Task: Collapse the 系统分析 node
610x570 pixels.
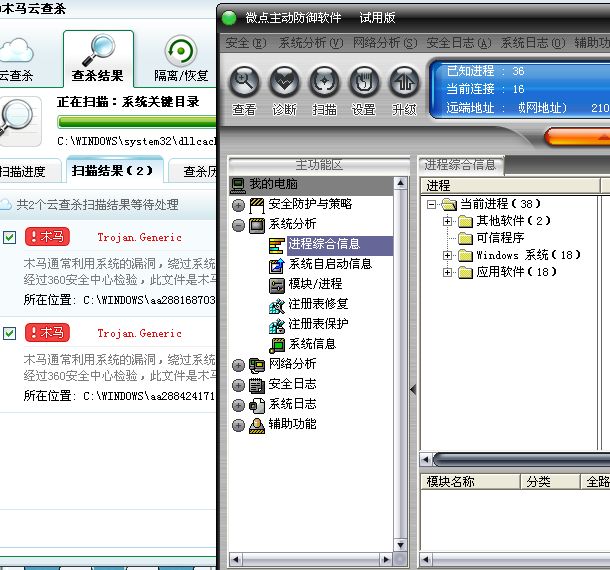Action: click(x=238, y=225)
